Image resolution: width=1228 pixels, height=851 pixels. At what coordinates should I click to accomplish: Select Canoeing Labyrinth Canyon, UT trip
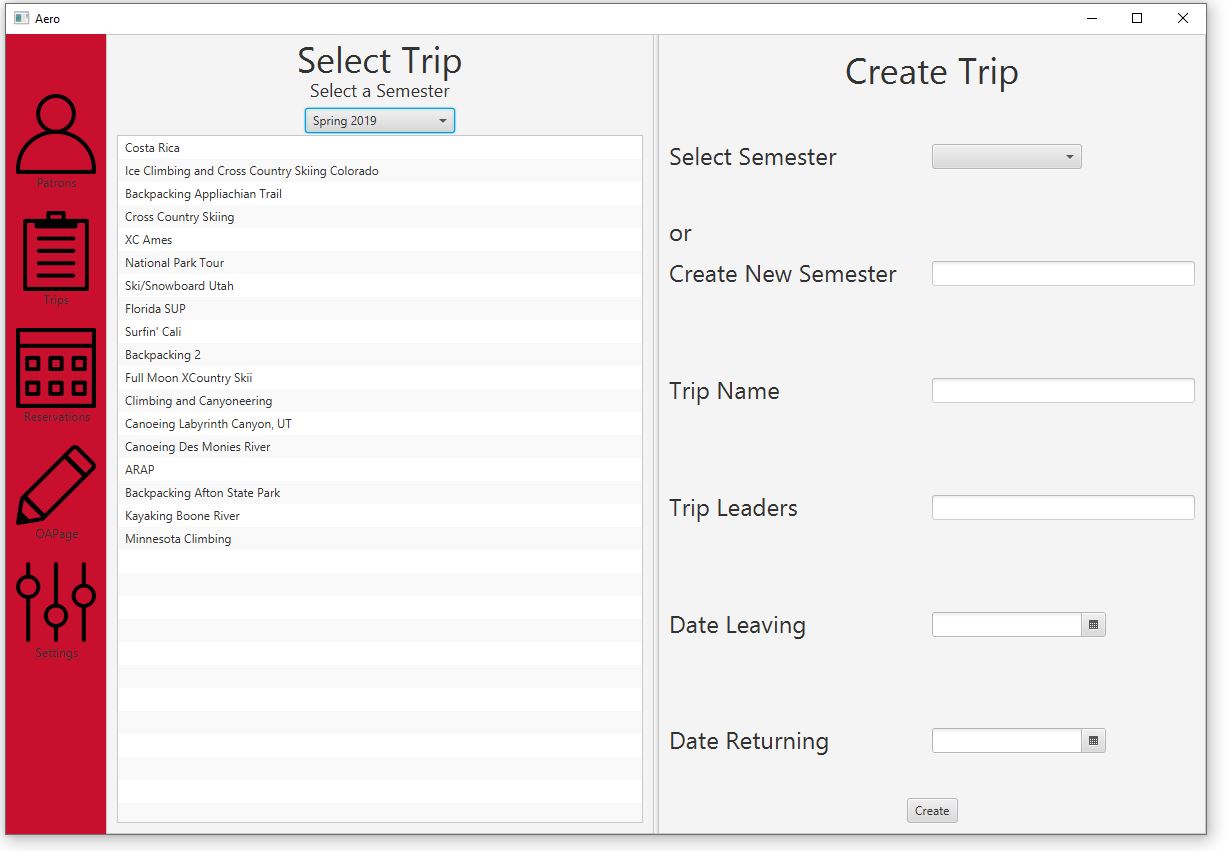(x=208, y=424)
